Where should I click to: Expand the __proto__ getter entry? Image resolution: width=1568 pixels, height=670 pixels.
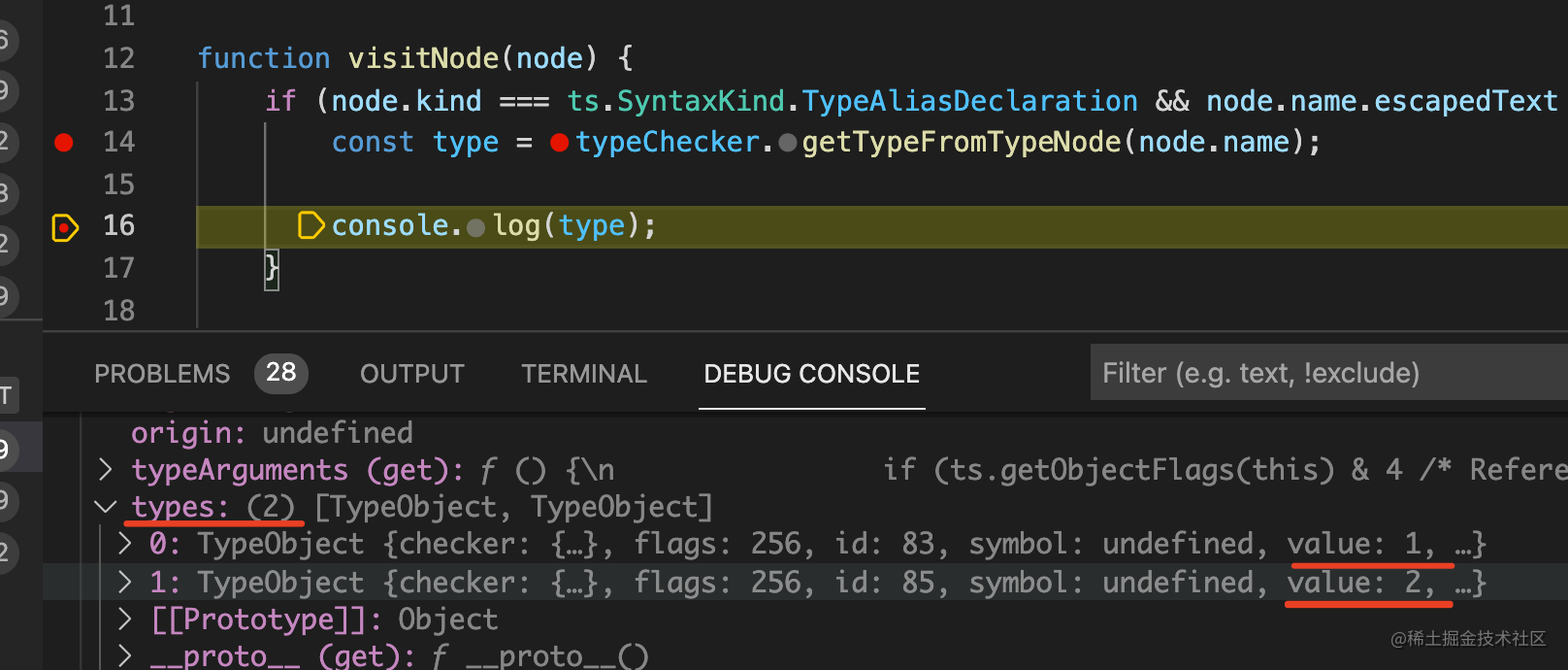pyautogui.click(x=124, y=655)
